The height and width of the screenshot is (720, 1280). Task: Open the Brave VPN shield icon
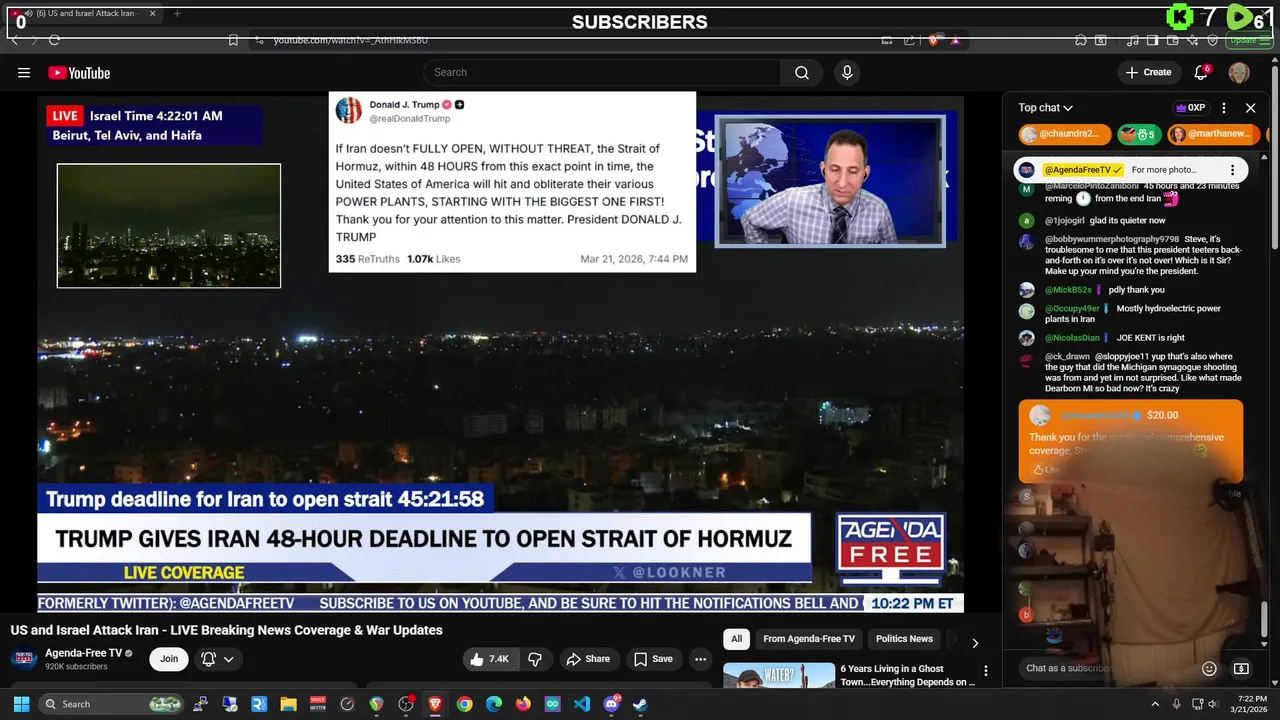(x=1212, y=40)
